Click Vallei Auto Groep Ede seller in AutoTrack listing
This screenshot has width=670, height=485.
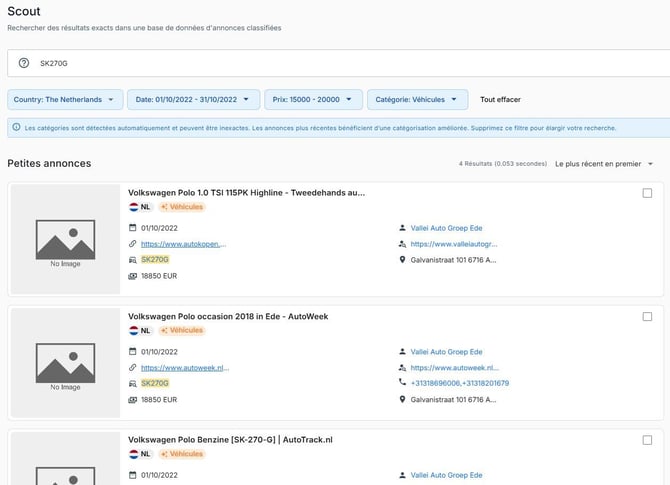click(x=447, y=475)
